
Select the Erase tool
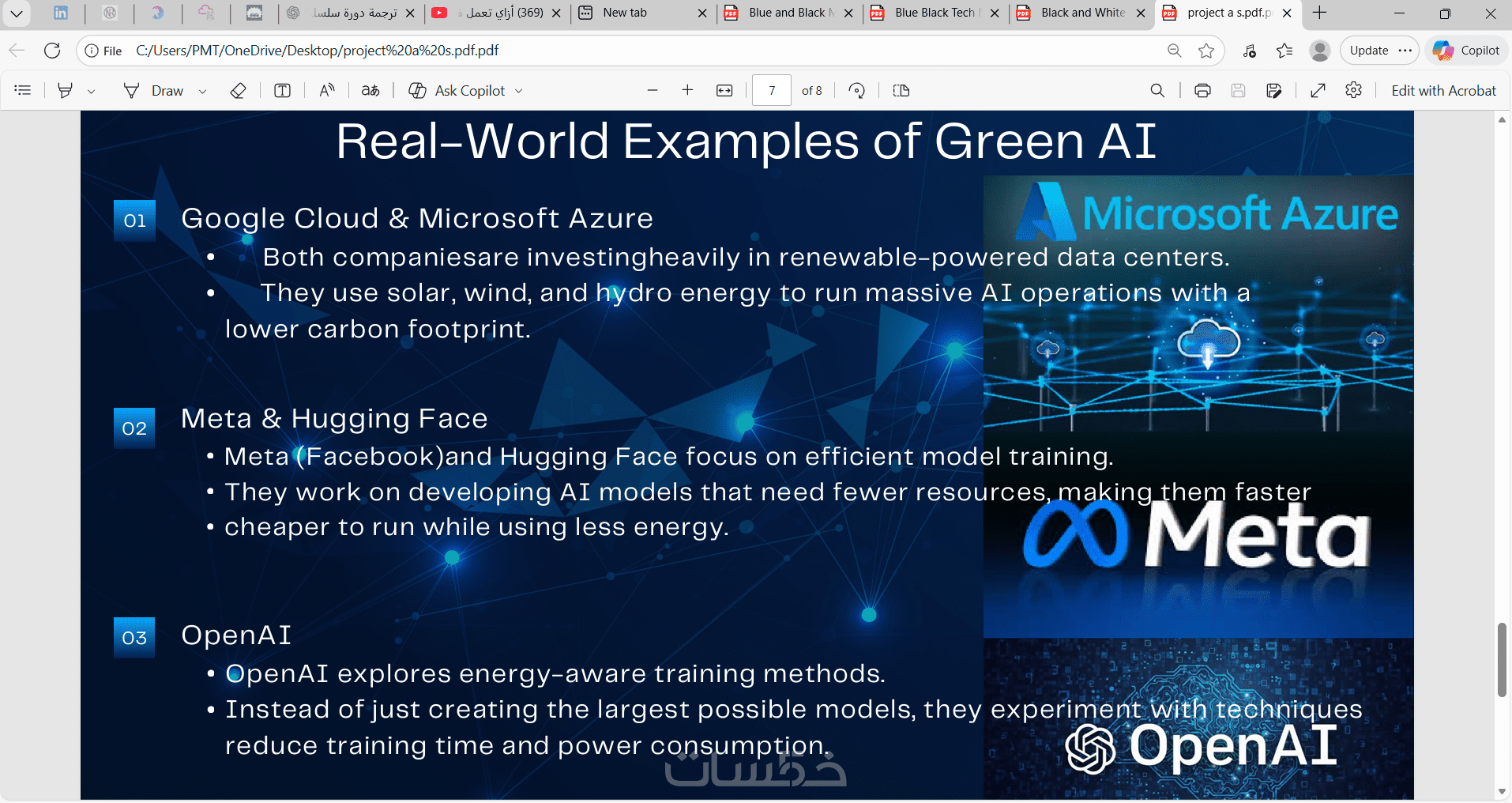[238, 91]
